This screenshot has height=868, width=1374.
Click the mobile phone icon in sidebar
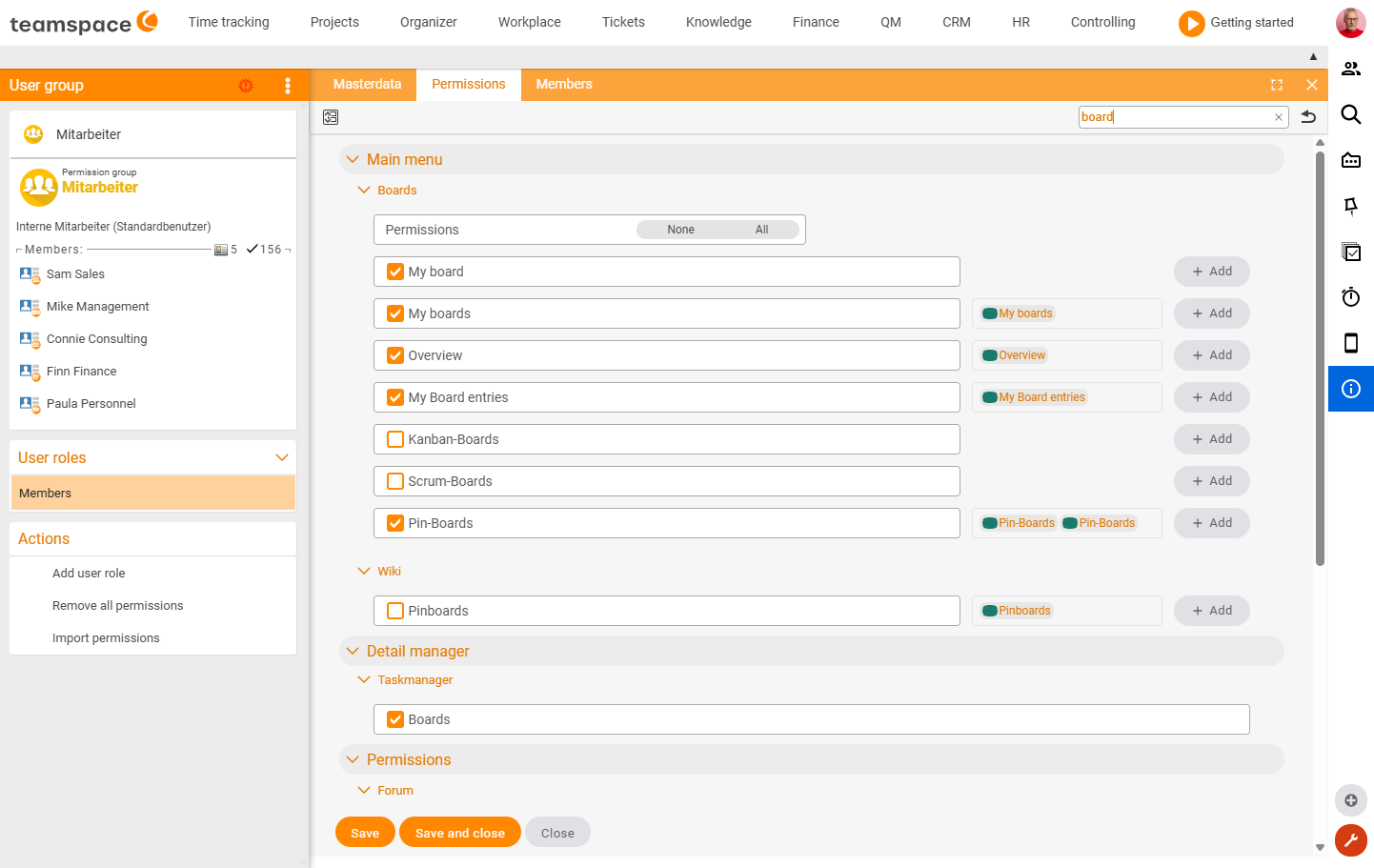click(1351, 343)
